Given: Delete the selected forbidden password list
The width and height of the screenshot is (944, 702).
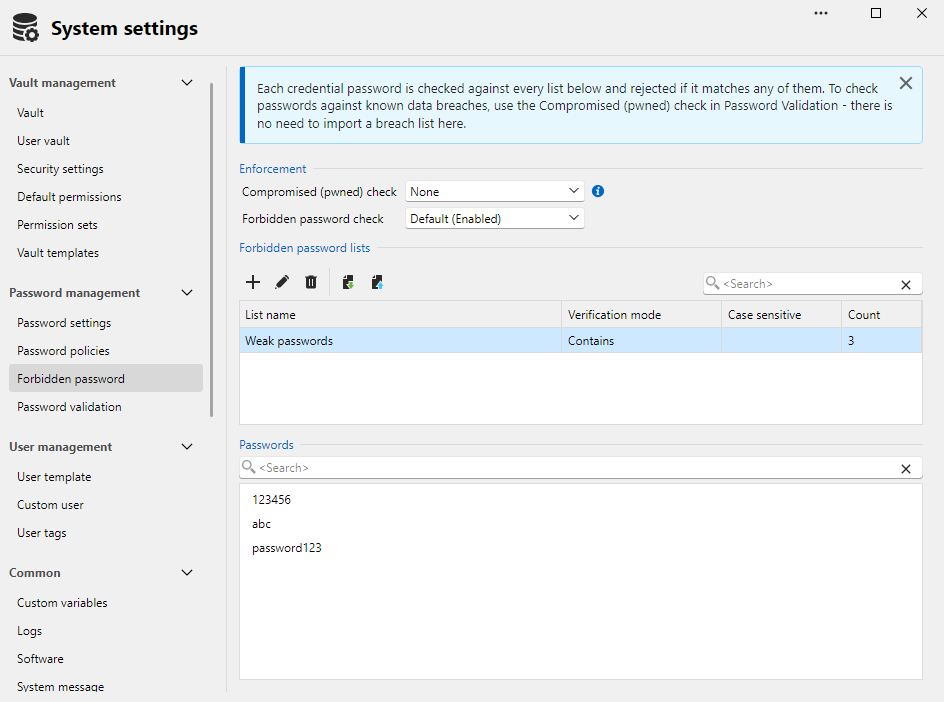Looking at the screenshot, I should coord(311,282).
